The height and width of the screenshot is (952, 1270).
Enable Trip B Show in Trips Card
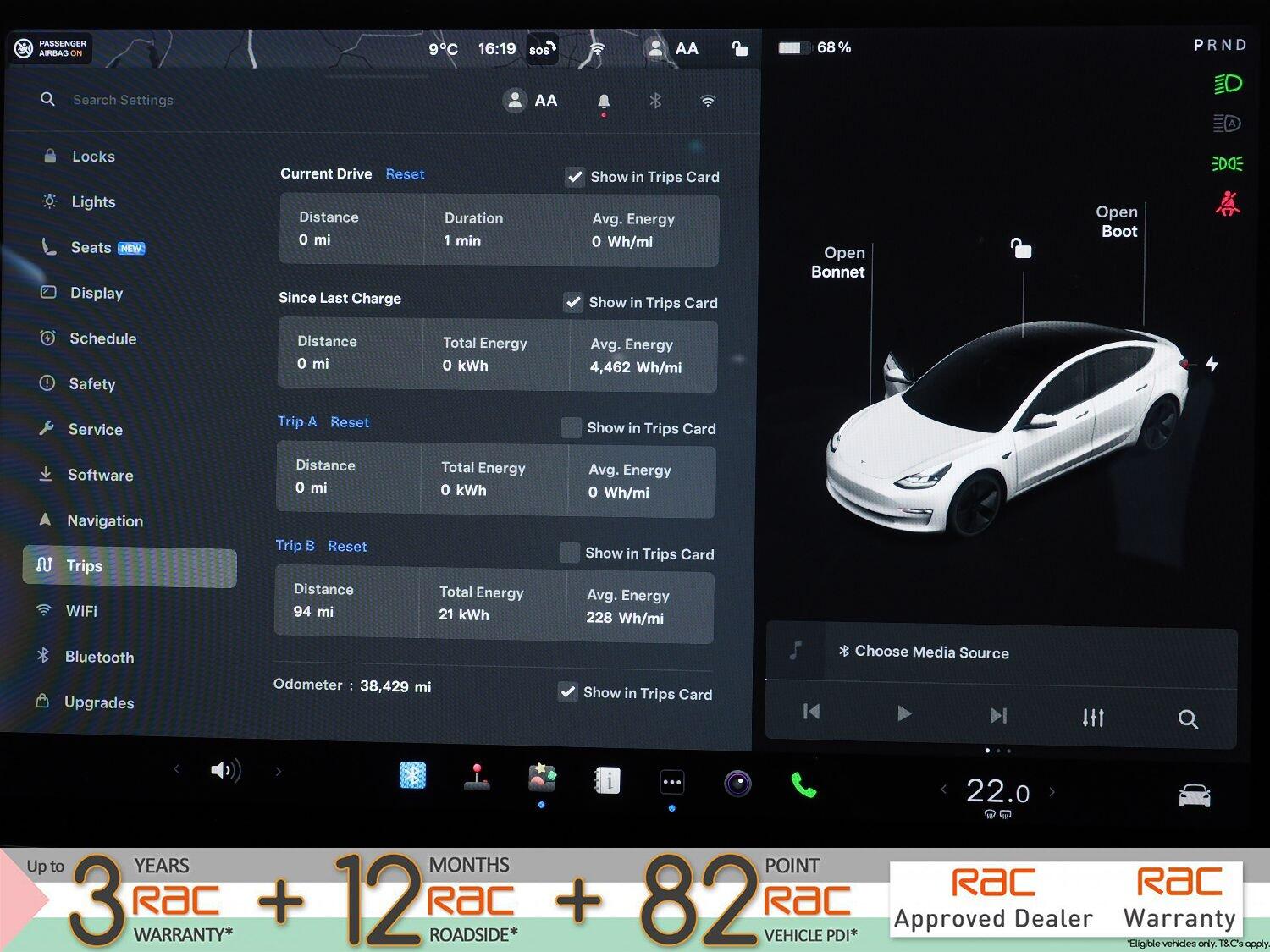[x=570, y=553]
